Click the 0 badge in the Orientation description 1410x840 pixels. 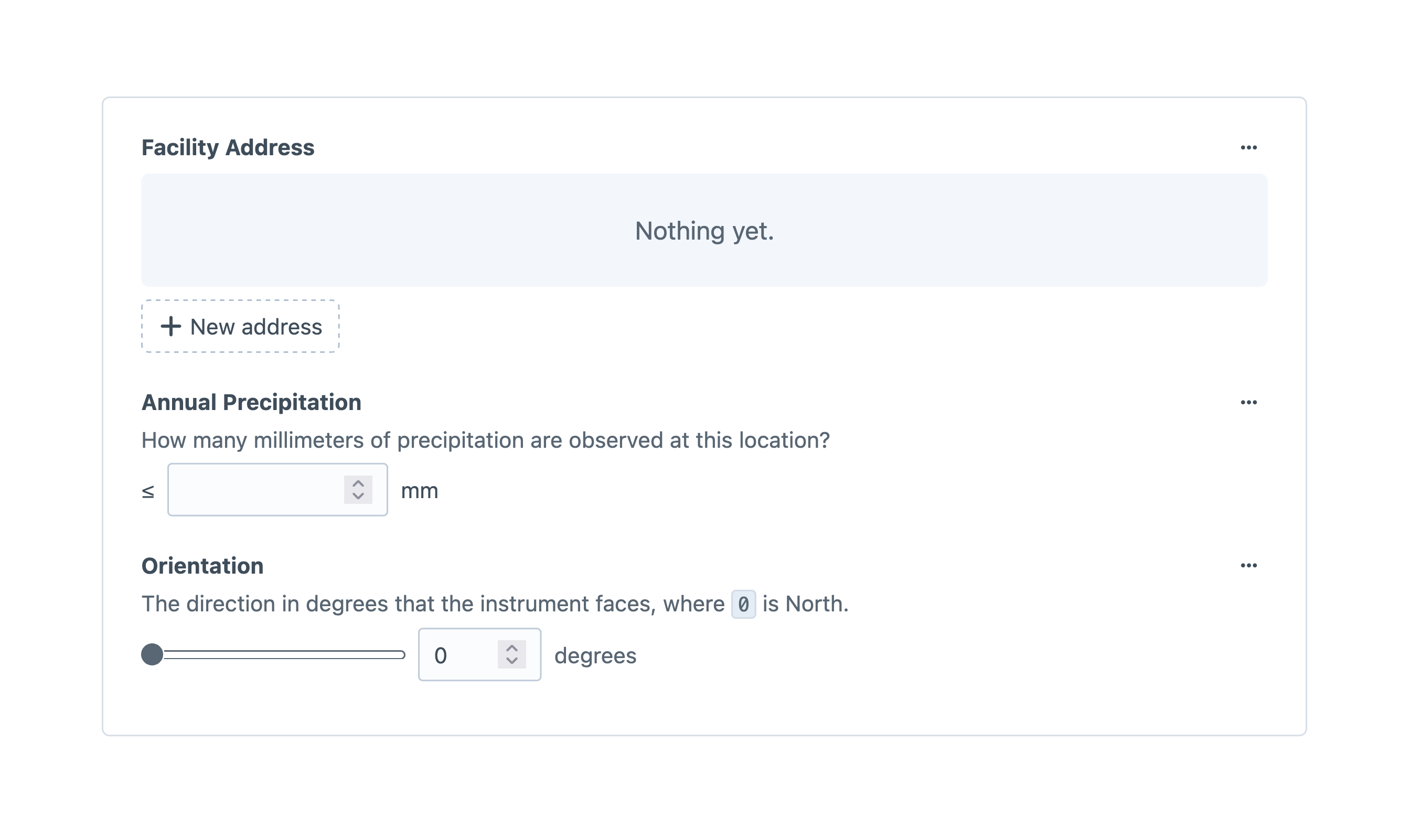tap(745, 604)
